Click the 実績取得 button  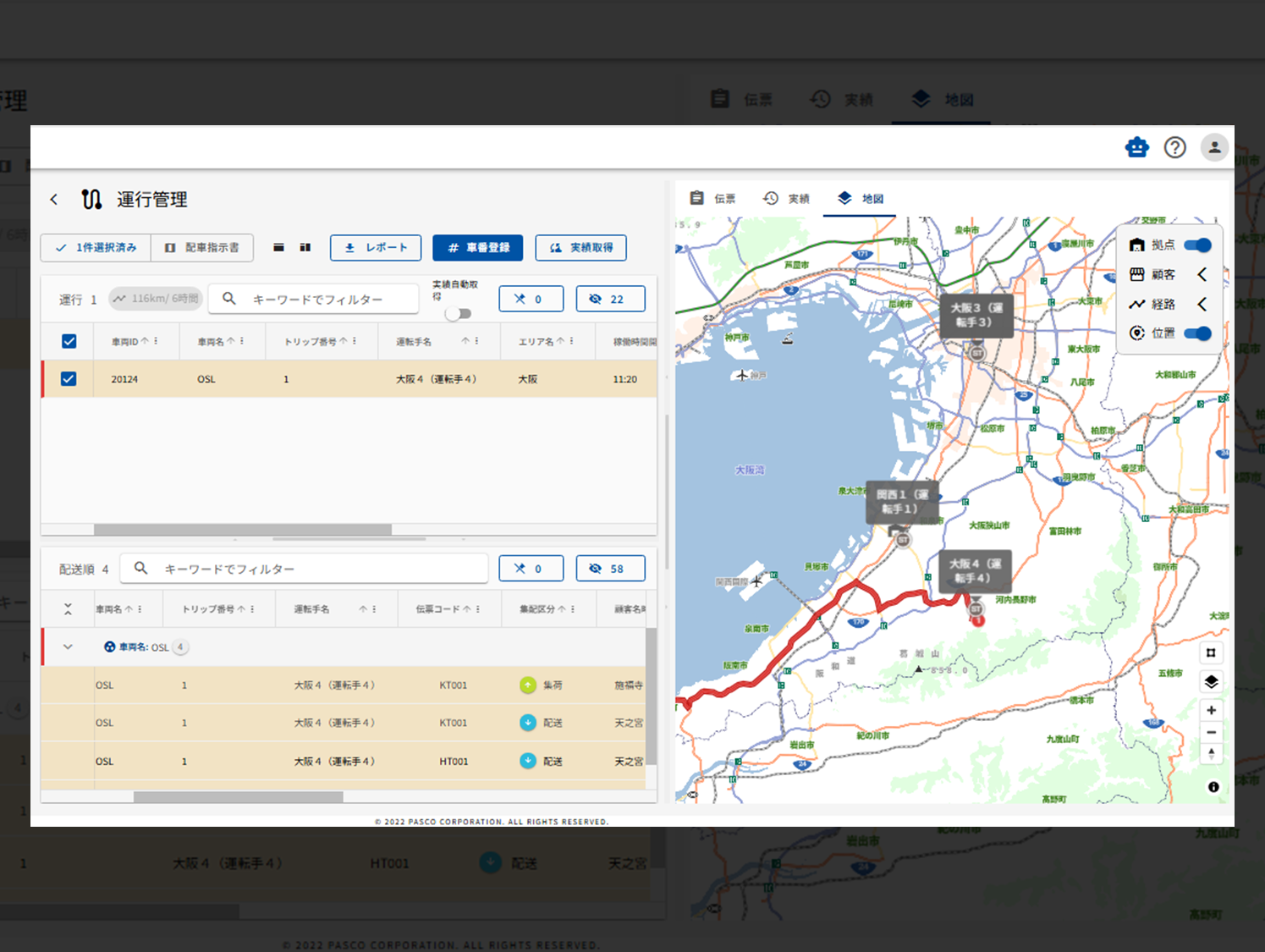[x=581, y=248]
